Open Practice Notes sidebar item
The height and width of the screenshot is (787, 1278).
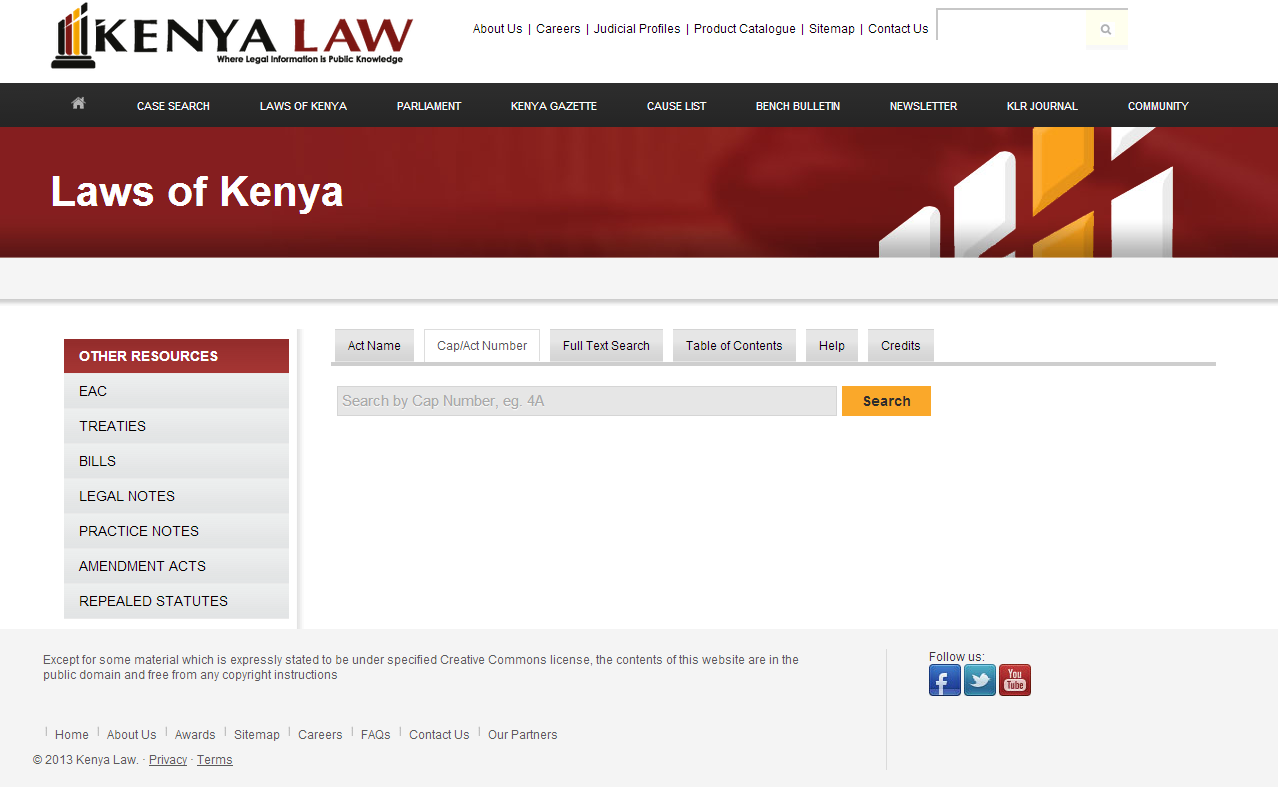coord(176,531)
